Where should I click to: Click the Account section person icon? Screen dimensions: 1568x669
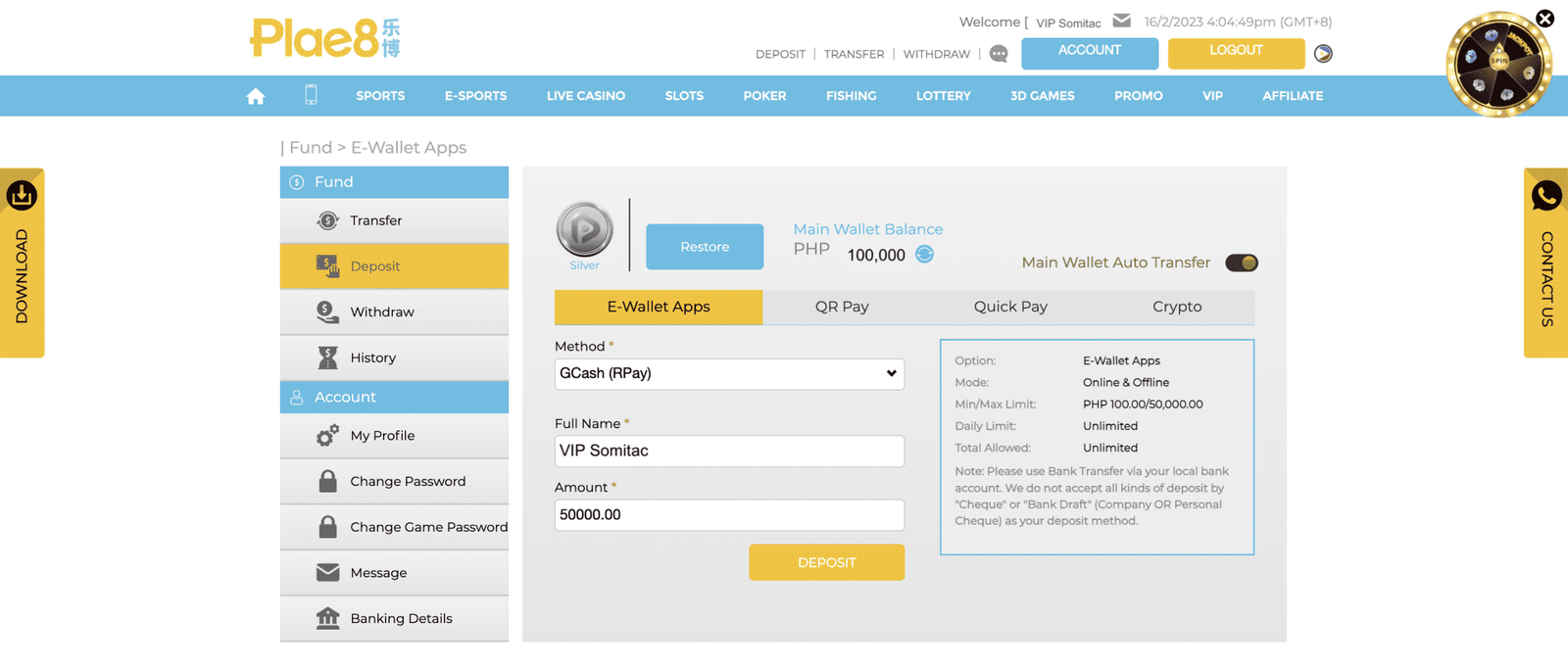point(297,397)
